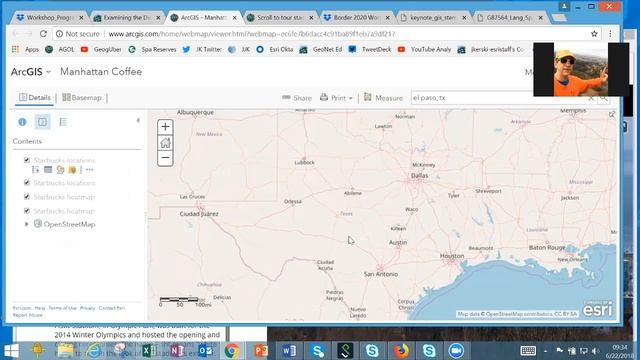The width and height of the screenshot is (640, 360).
Task: Open the Measure tool
Action: click(x=383, y=98)
